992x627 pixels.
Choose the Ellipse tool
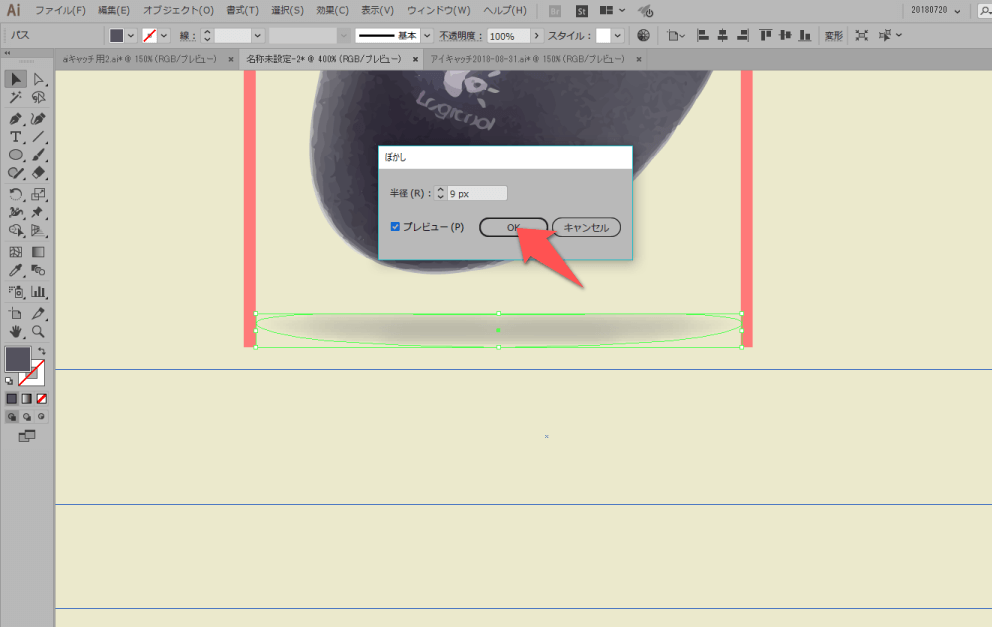click(16, 155)
